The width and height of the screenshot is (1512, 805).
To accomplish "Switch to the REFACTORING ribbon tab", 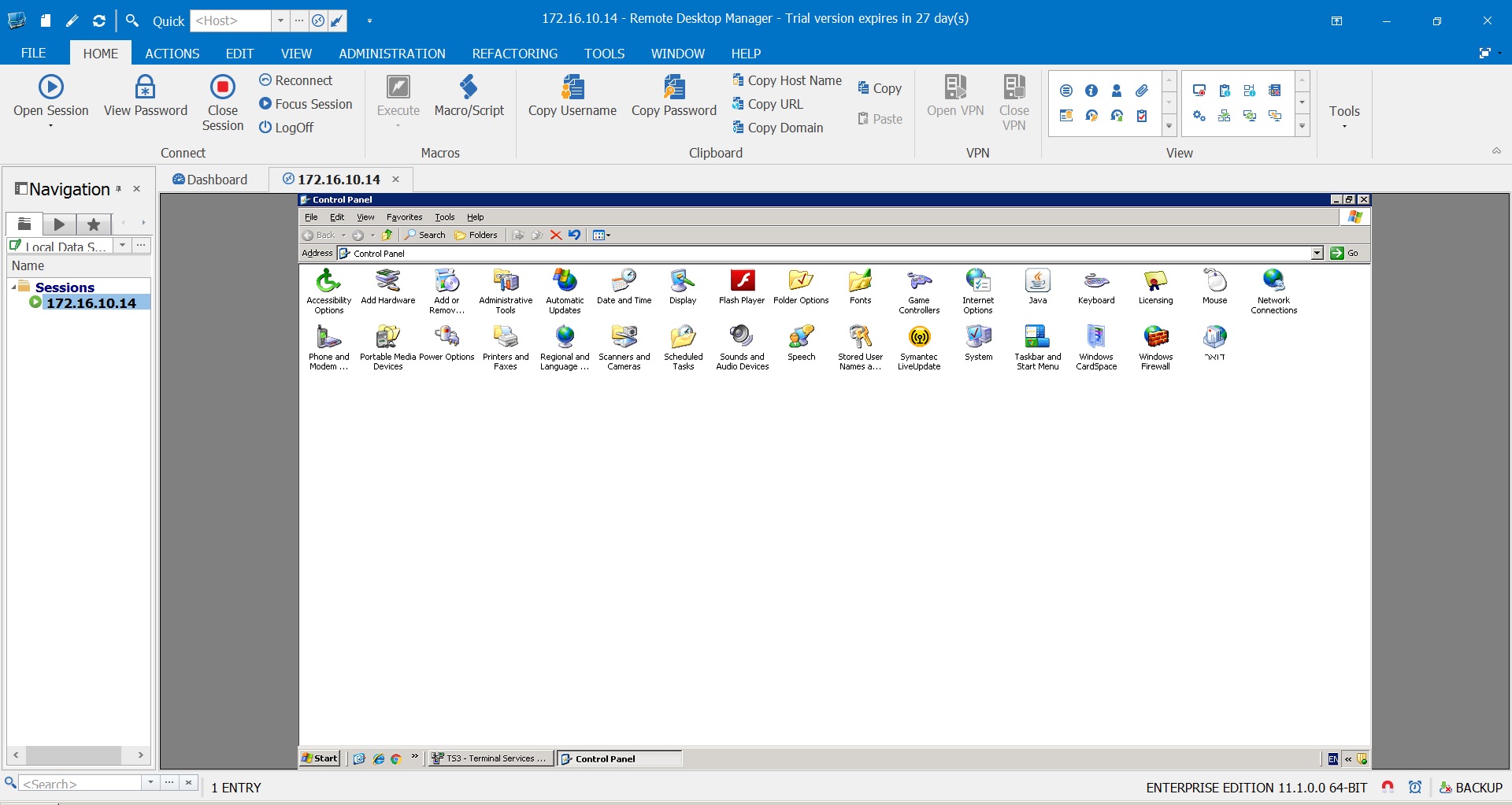I will [x=515, y=53].
